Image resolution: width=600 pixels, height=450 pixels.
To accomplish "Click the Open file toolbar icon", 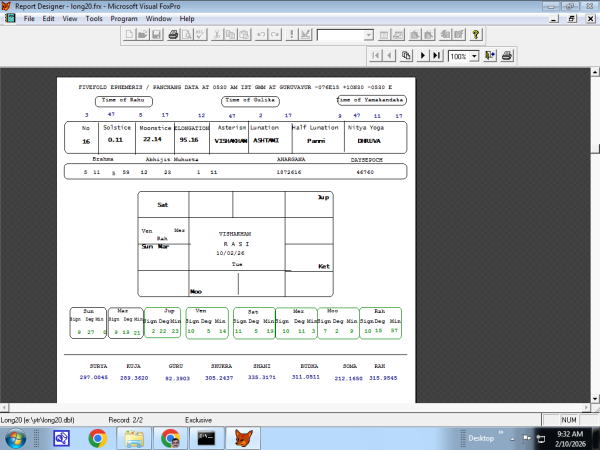I will click(141, 35).
